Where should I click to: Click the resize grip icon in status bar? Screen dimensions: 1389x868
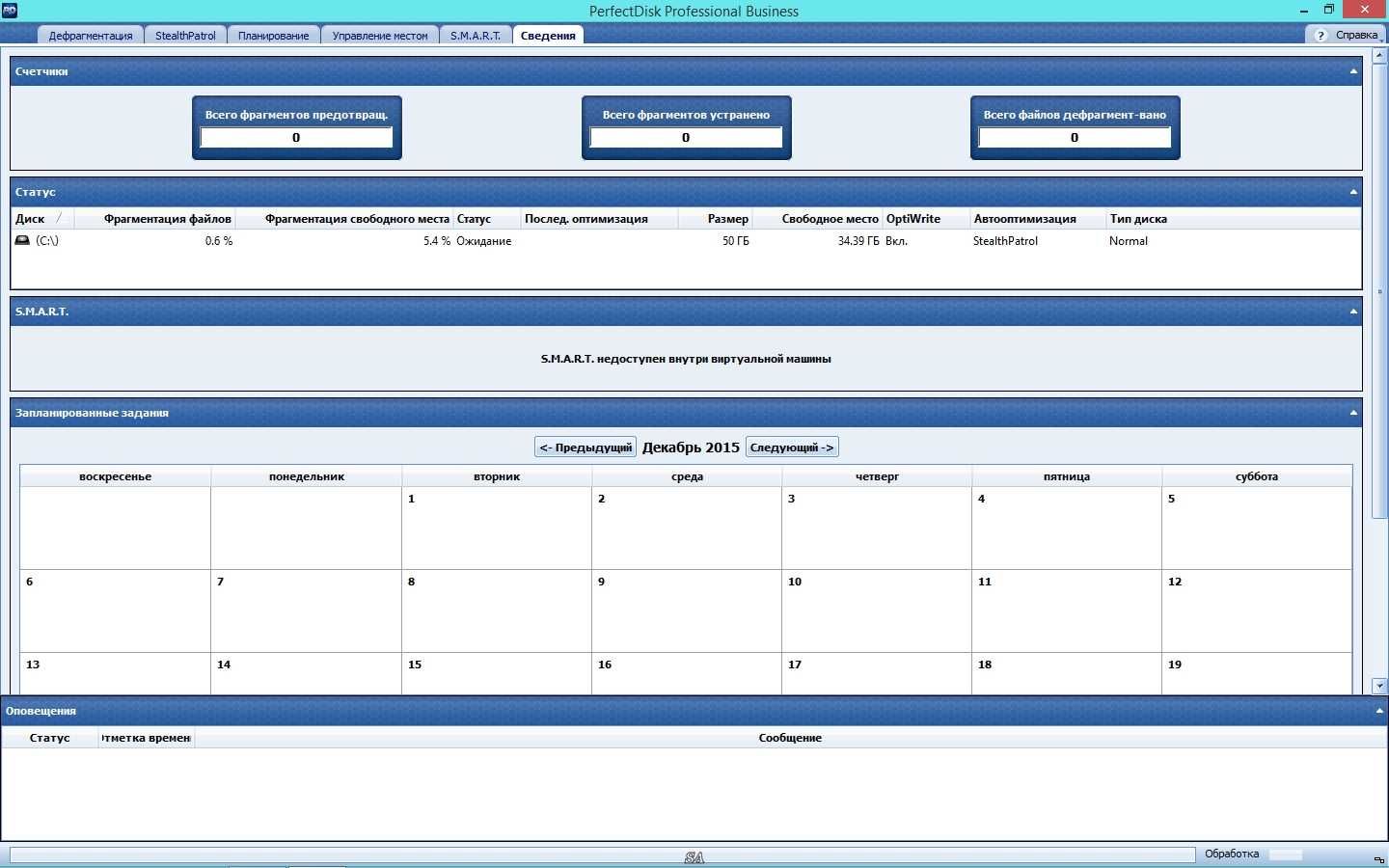click(1379, 859)
